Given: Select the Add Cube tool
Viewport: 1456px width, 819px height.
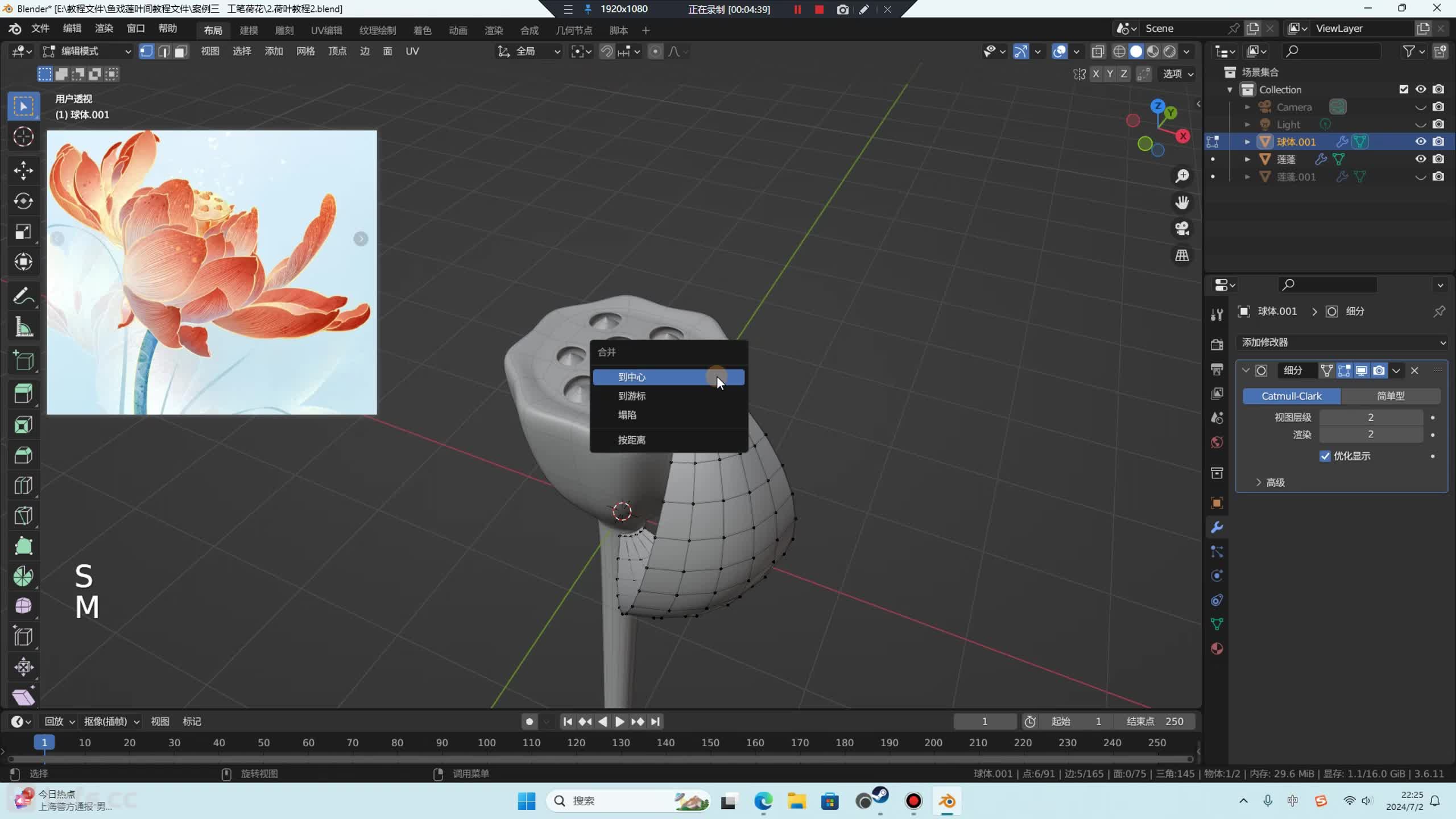Looking at the screenshot, I should pyautogui.click(x=23, y=361).
